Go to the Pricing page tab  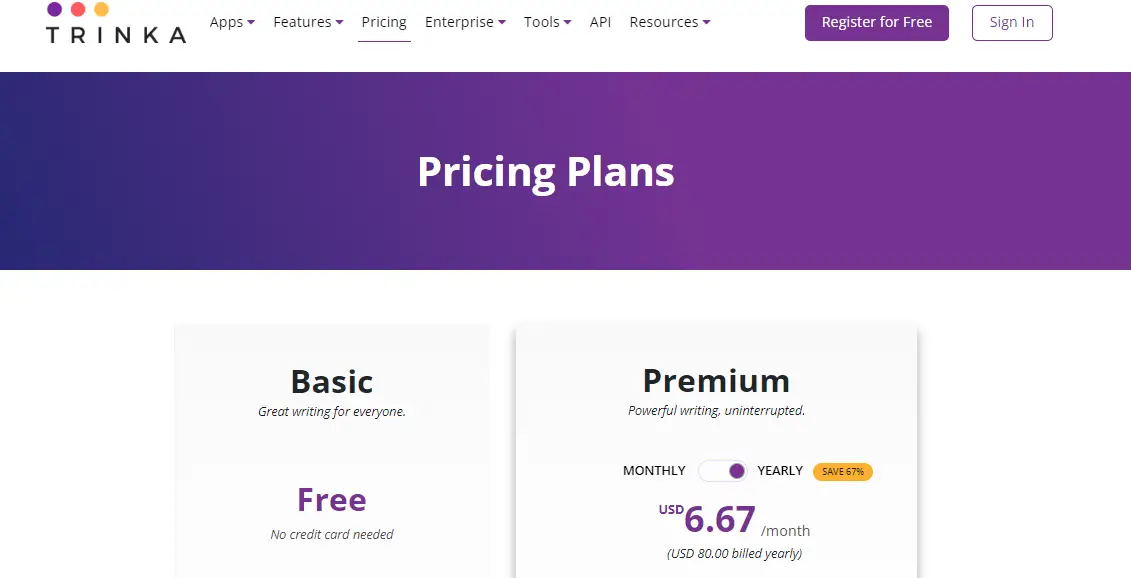pyautogui.click(x=384, y=22)
